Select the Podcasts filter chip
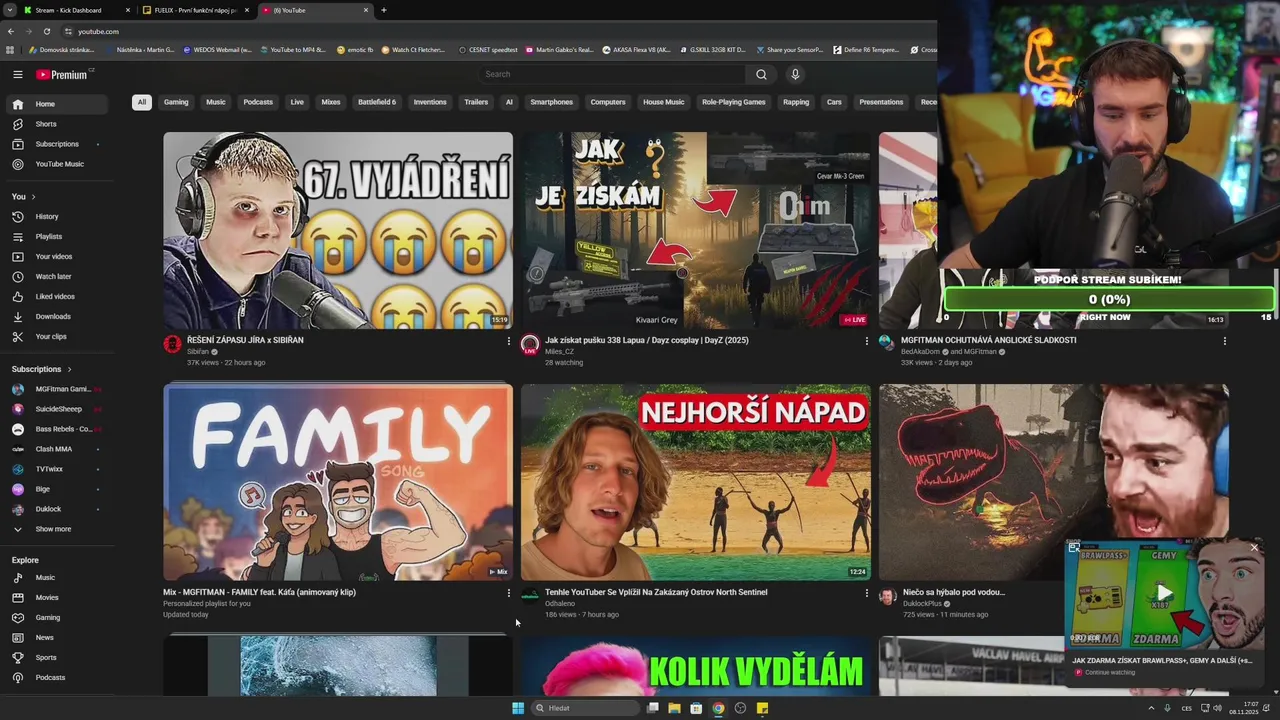1280x720 pixels. 258,102
